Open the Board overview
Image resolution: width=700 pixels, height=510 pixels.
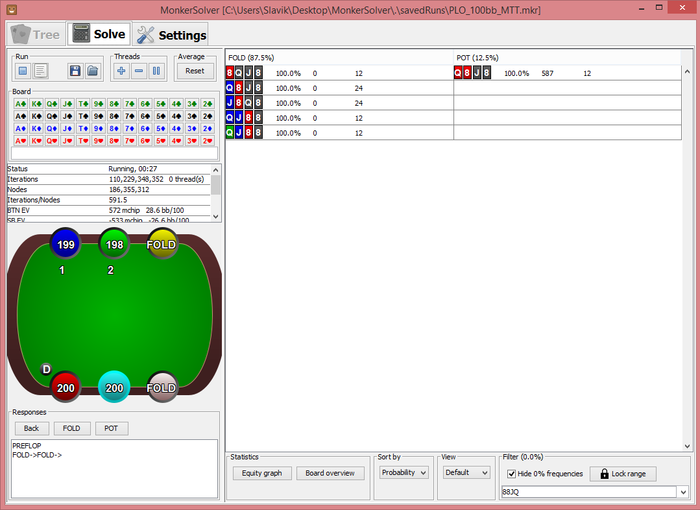pyautogui.click(x=330, y=473)
